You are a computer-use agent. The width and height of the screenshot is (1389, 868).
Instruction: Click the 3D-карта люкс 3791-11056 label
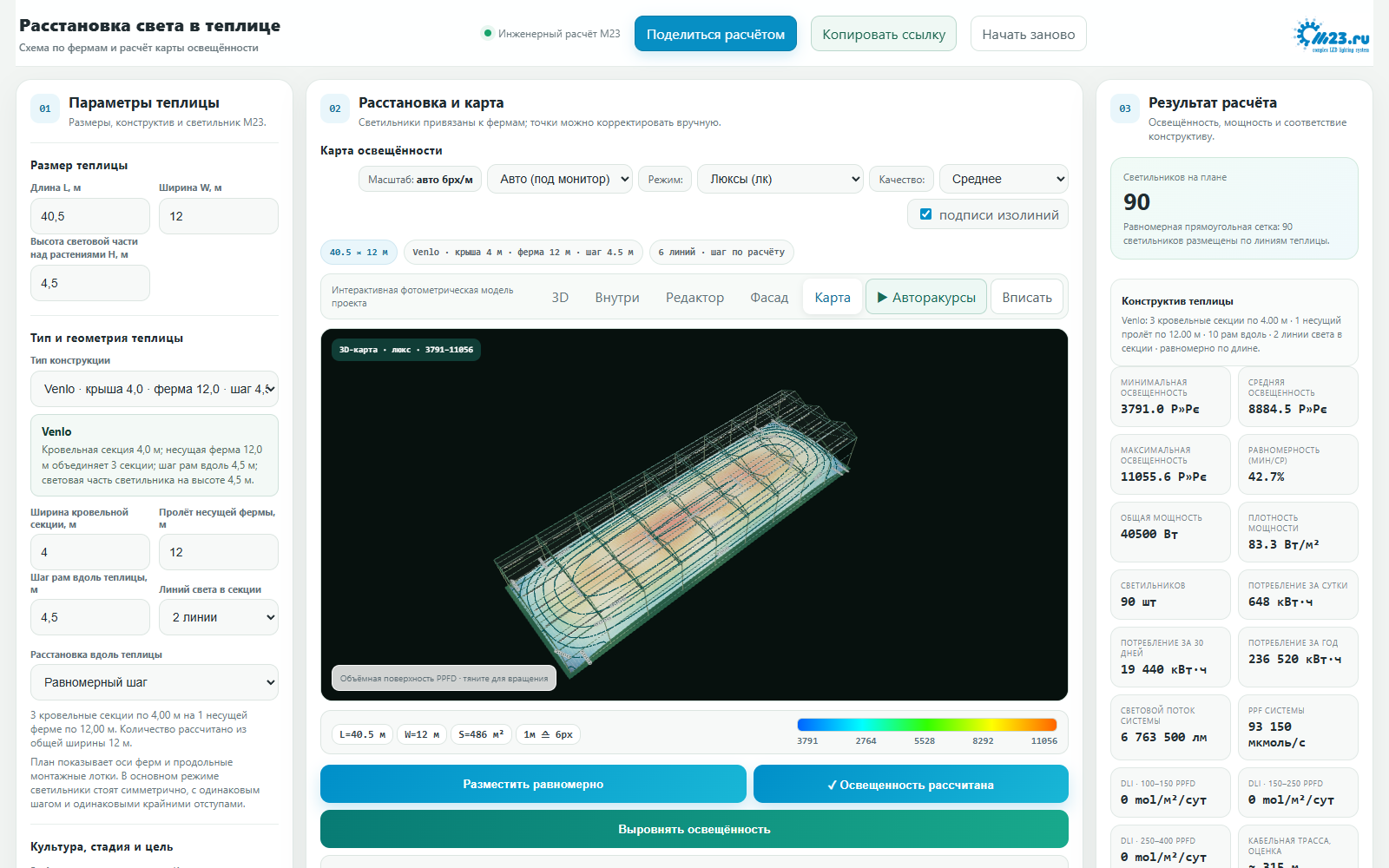pos(405,350)
